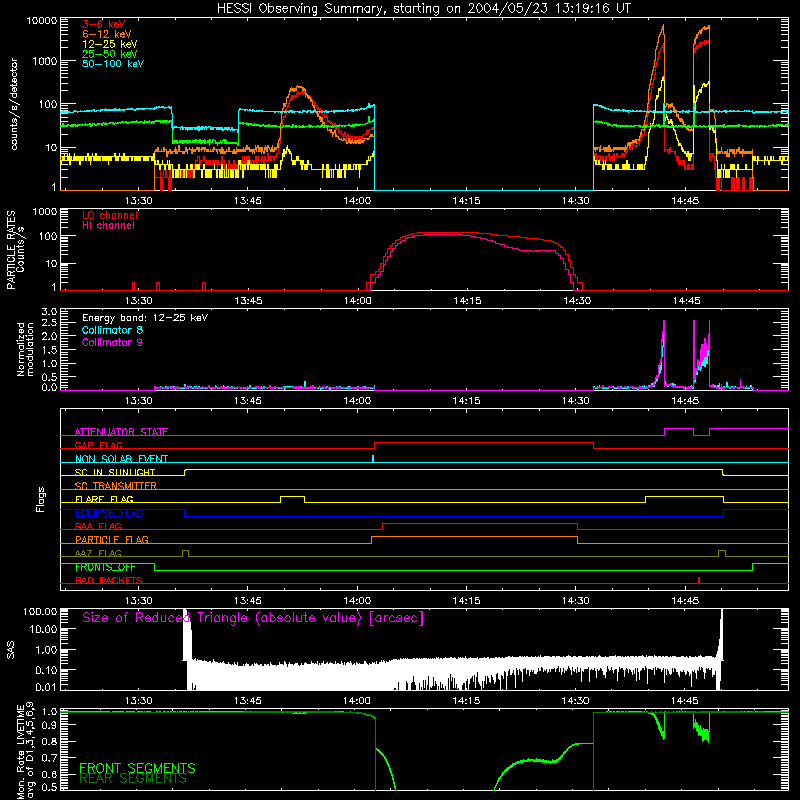Click the GAP FLAG label
This screenshot has height=800, width=800.
pos(98,445)
